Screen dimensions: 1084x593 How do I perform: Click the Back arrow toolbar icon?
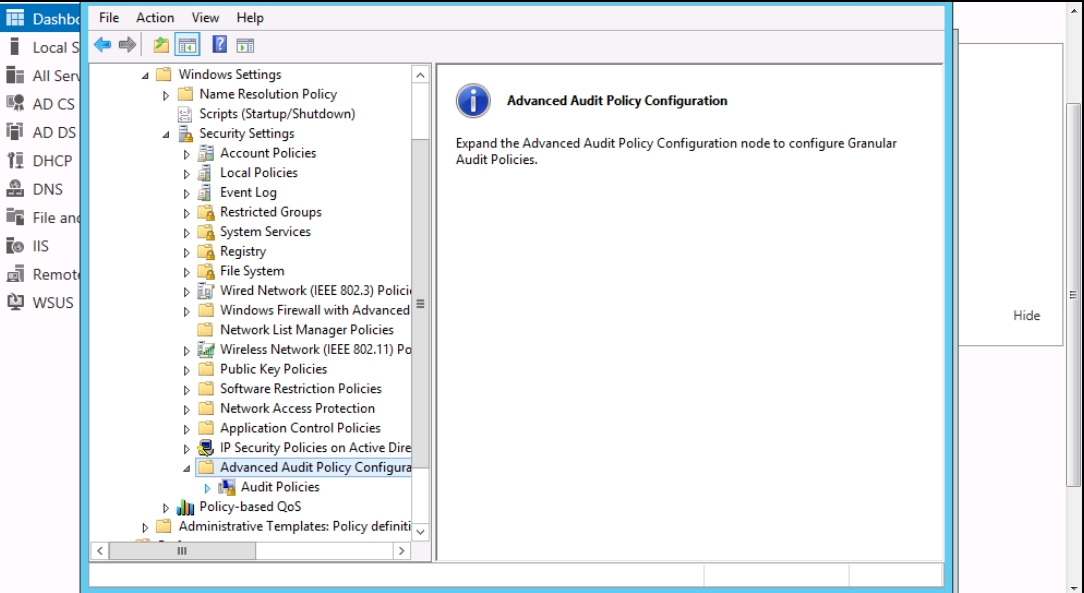point(102,45)
